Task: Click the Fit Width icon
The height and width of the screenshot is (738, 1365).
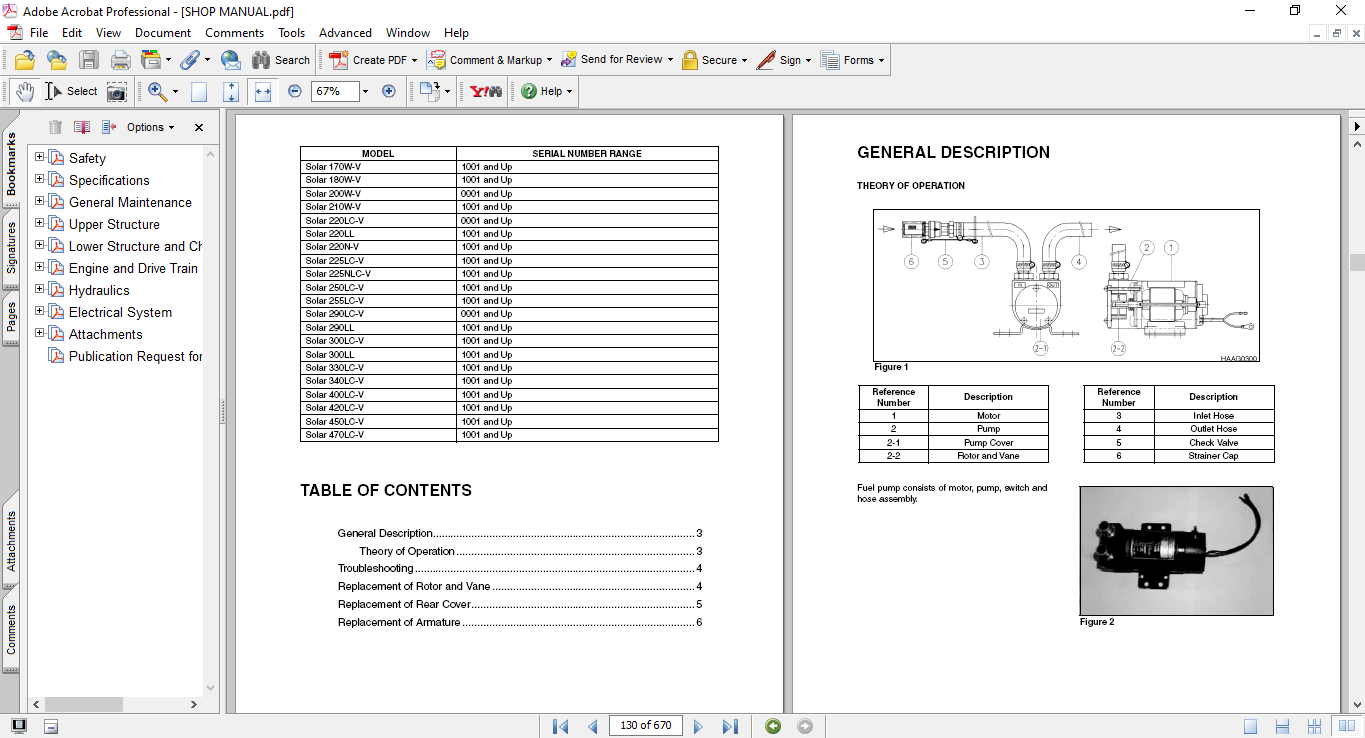Action: [263, 91]
